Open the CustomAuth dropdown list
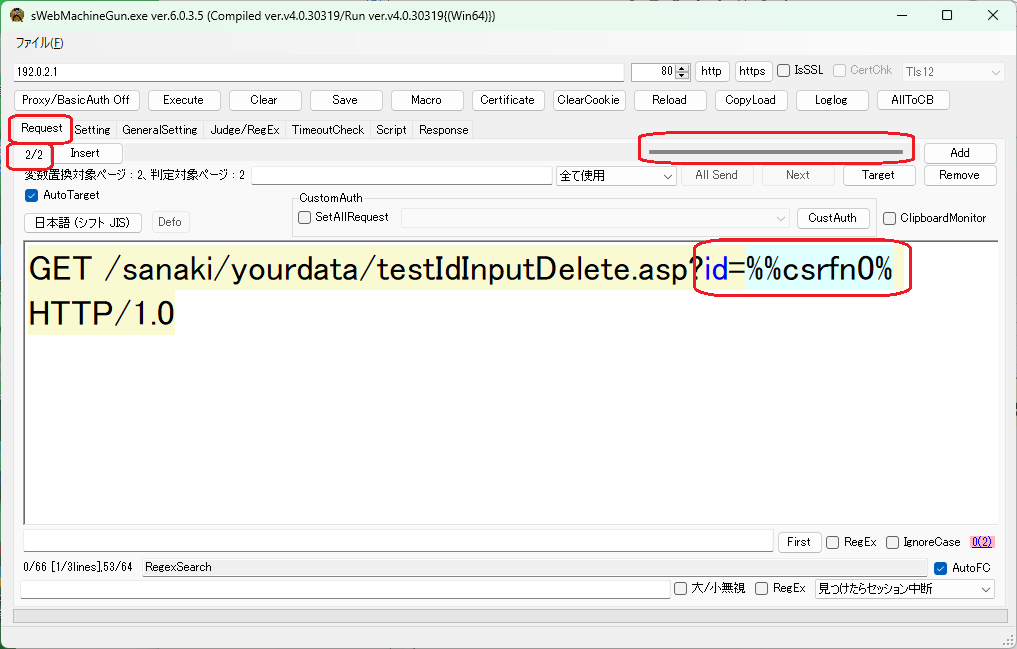1017x649 pixels. [x=595, y=218]
